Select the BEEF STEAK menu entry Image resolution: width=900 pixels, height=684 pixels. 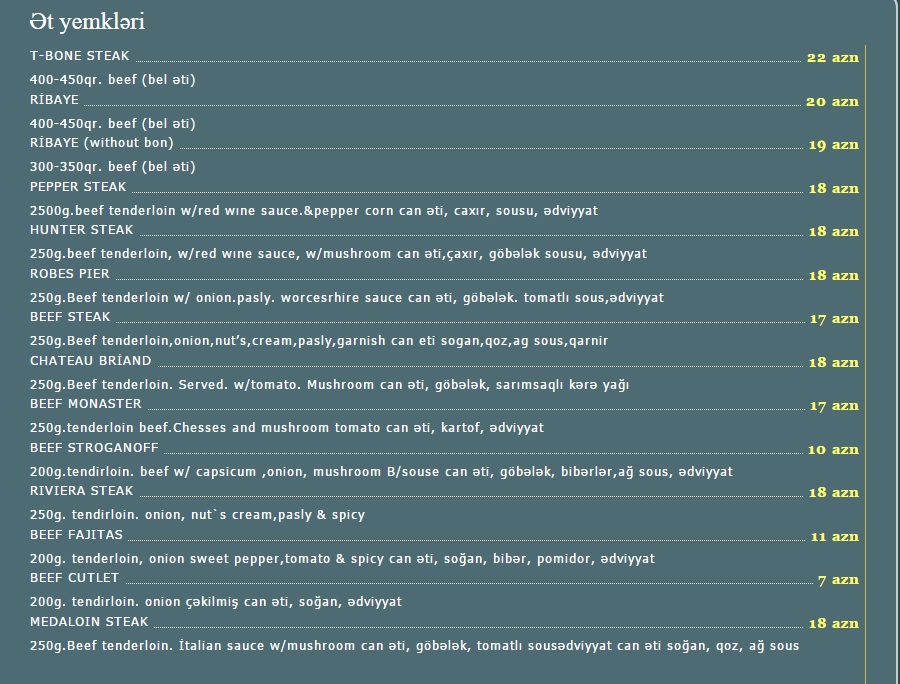(x=70, y=317)
